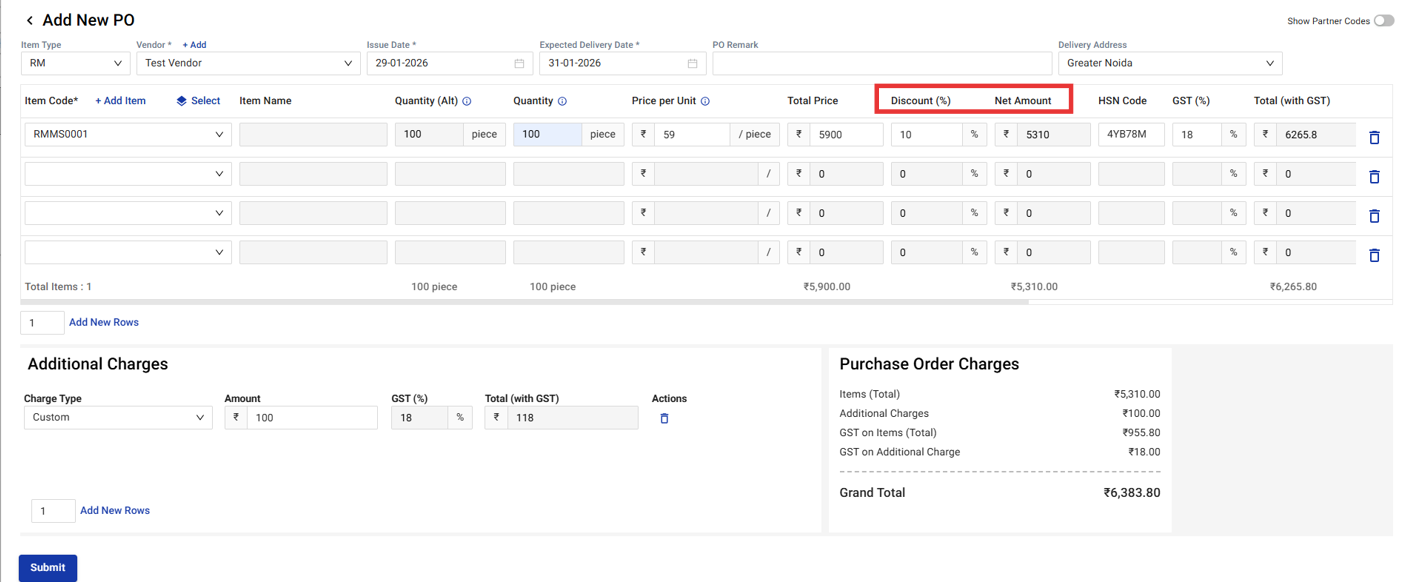This screenshot has width=1405, height=582.
Task: Expand the Charge Type dropdown
Action: tap(118, 417)
